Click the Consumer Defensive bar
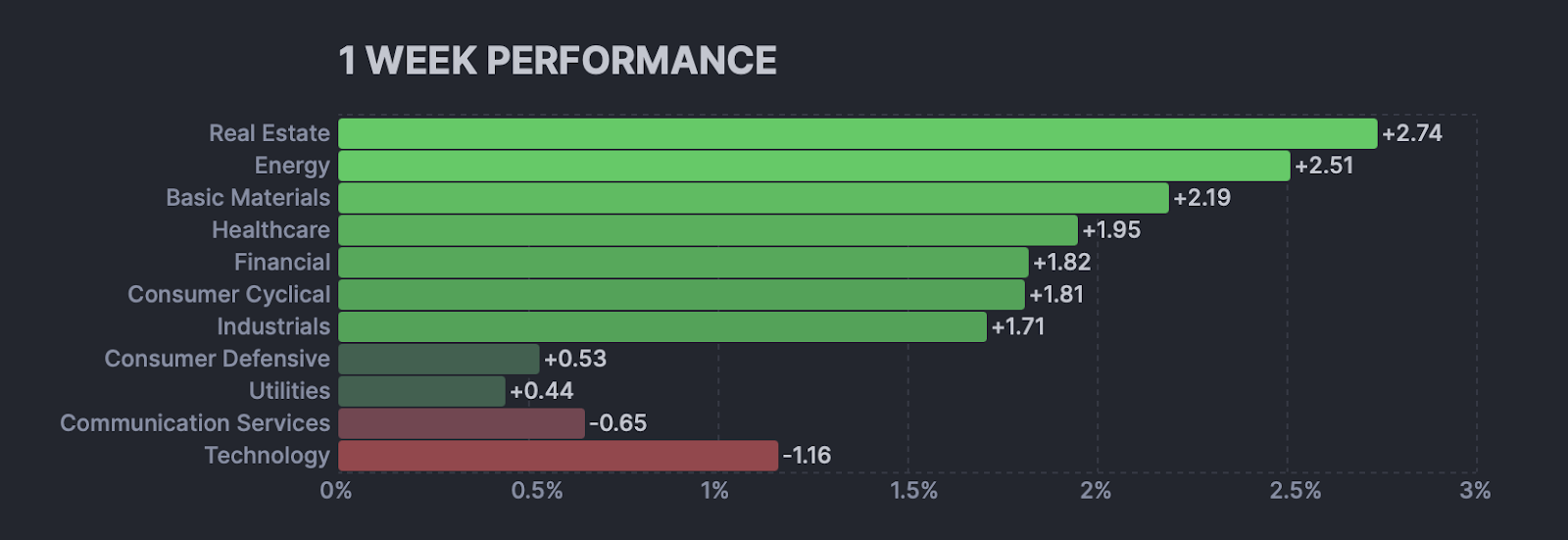The height and width of the screenshot is (540, 1568). point(439,359)
